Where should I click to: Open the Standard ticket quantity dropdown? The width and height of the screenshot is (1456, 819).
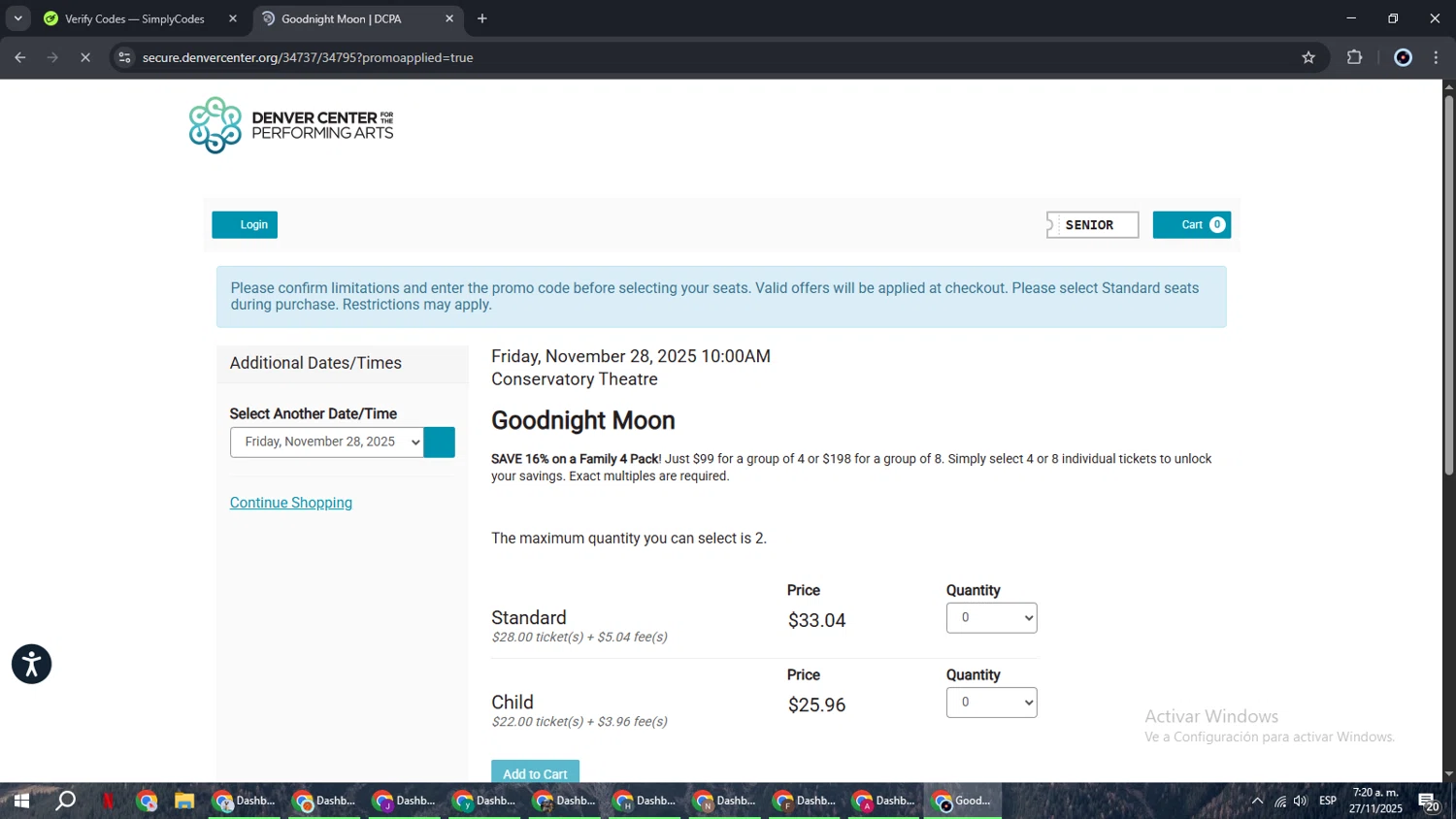(x=991, y=618)
